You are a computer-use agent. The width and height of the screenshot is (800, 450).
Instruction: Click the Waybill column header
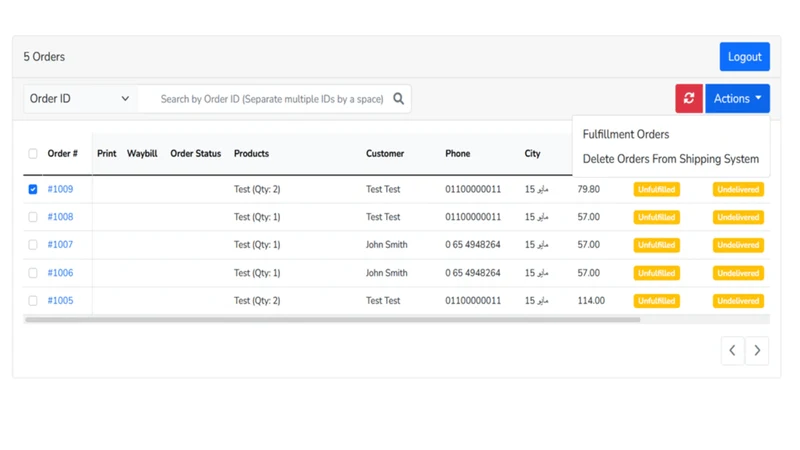click(x=142, y=154)
